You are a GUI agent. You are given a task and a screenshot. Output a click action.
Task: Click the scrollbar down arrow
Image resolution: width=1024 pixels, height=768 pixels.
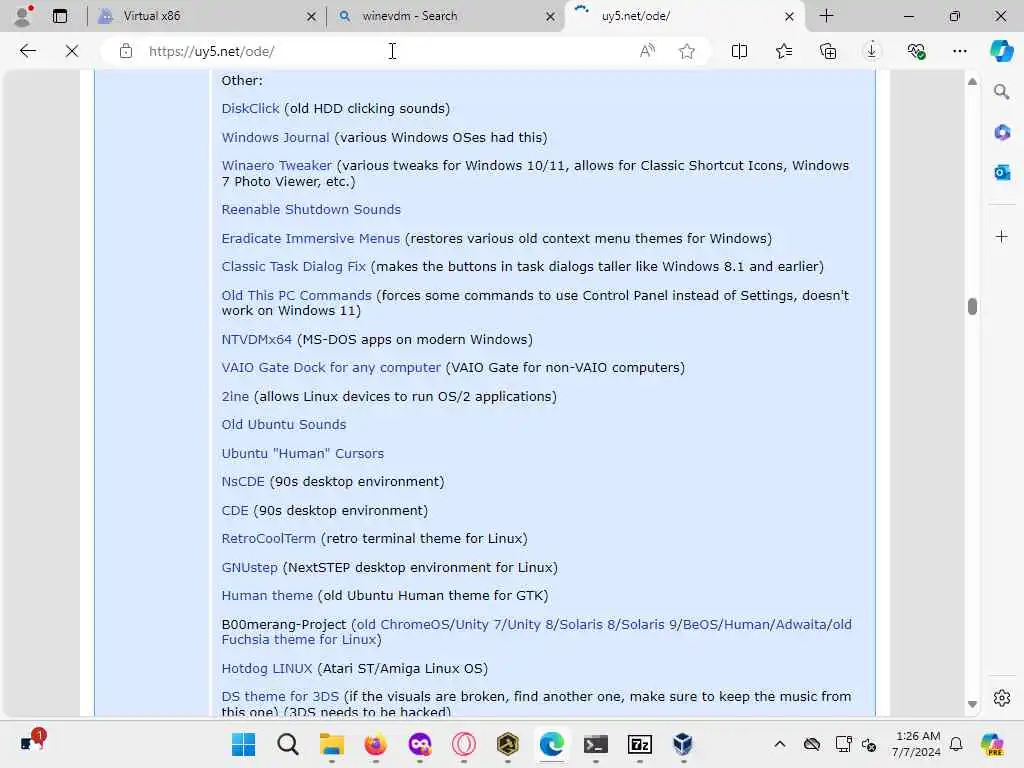click(x=972, y=704)
